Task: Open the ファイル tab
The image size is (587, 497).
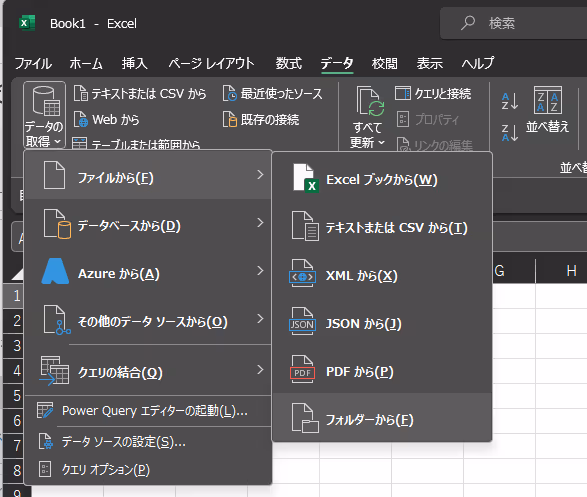Action: [33, 63]
